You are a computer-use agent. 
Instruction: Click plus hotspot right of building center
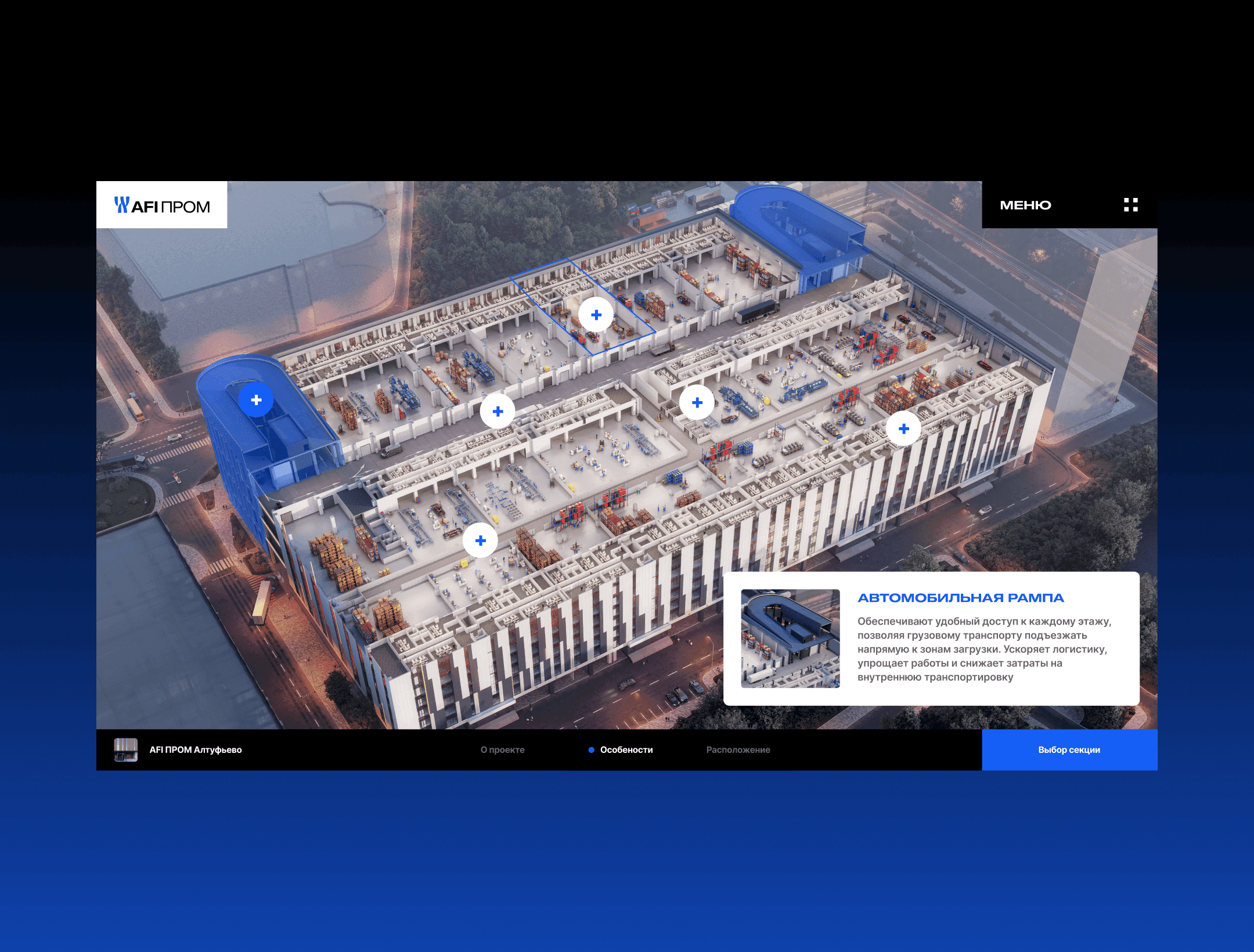697,402
